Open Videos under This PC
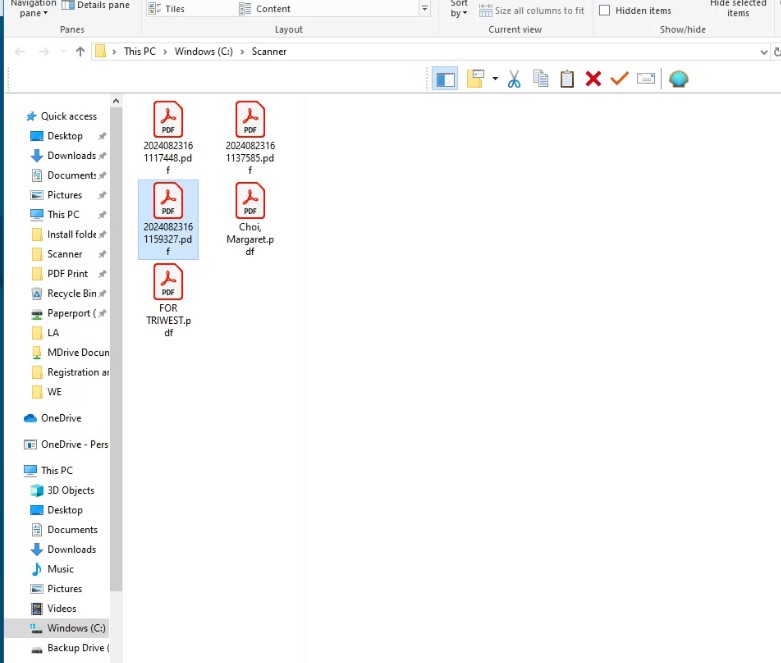Screen dimensions: 781x663 [x=53, y=608]
